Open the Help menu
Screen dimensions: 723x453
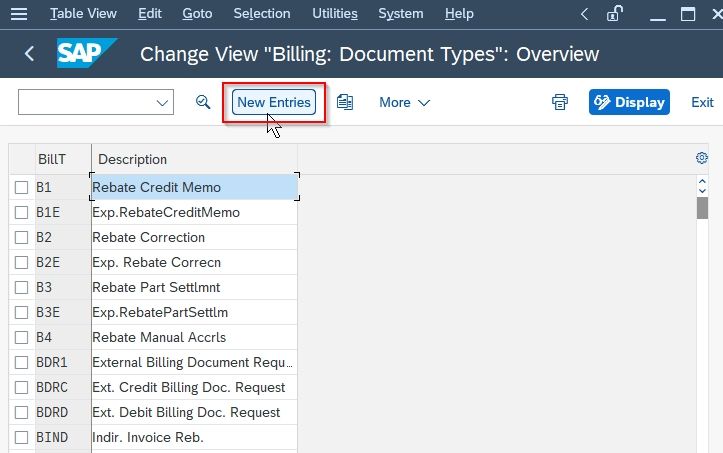pyautogui.click(x=459, y=14)
